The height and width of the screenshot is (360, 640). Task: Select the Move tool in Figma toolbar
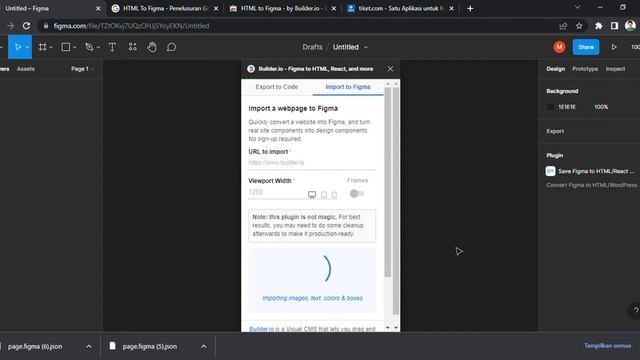click(18, 47)
